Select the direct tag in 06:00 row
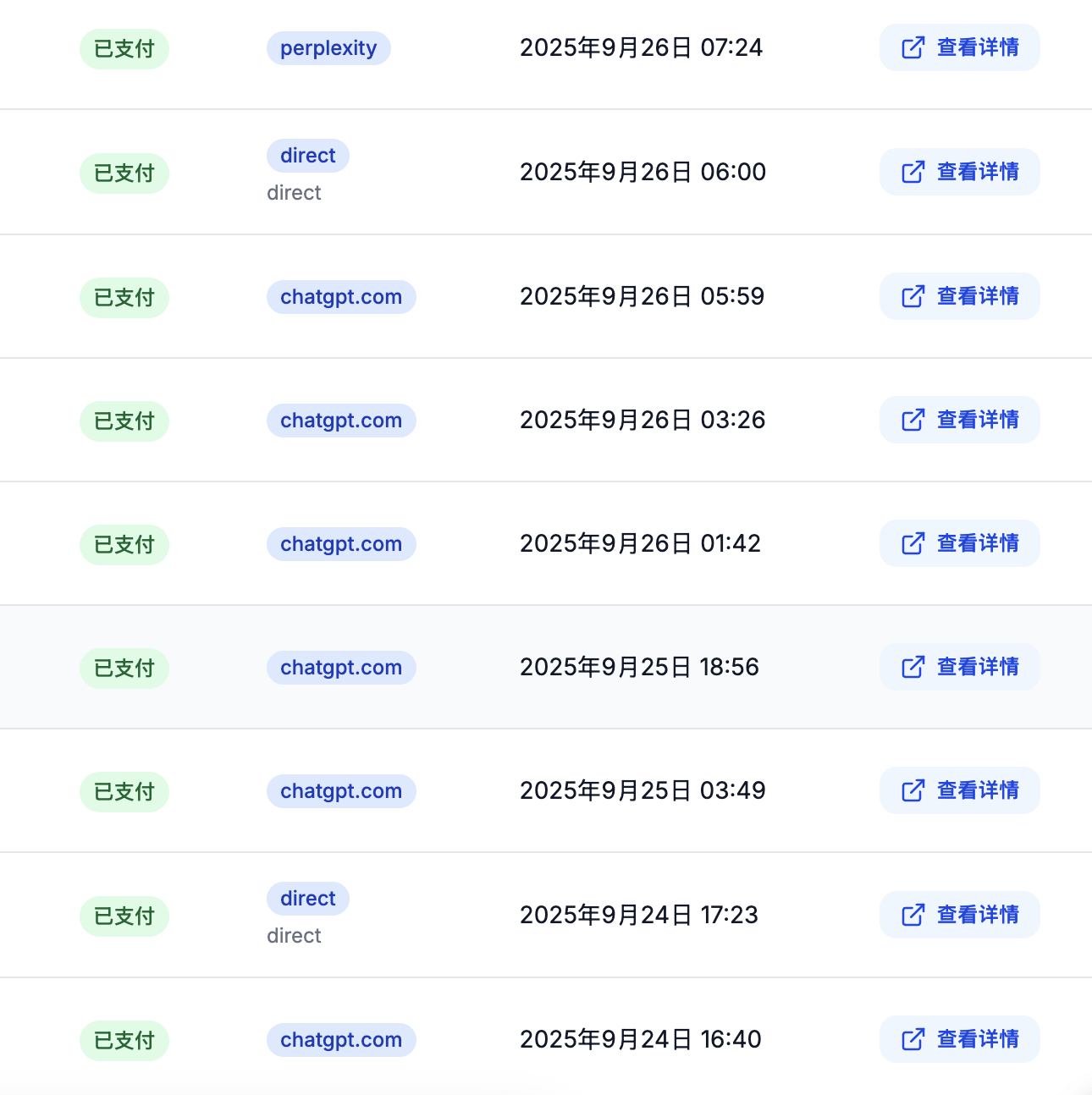The width and height of the screenshot is (1092, 1095). tap(308, 156)
